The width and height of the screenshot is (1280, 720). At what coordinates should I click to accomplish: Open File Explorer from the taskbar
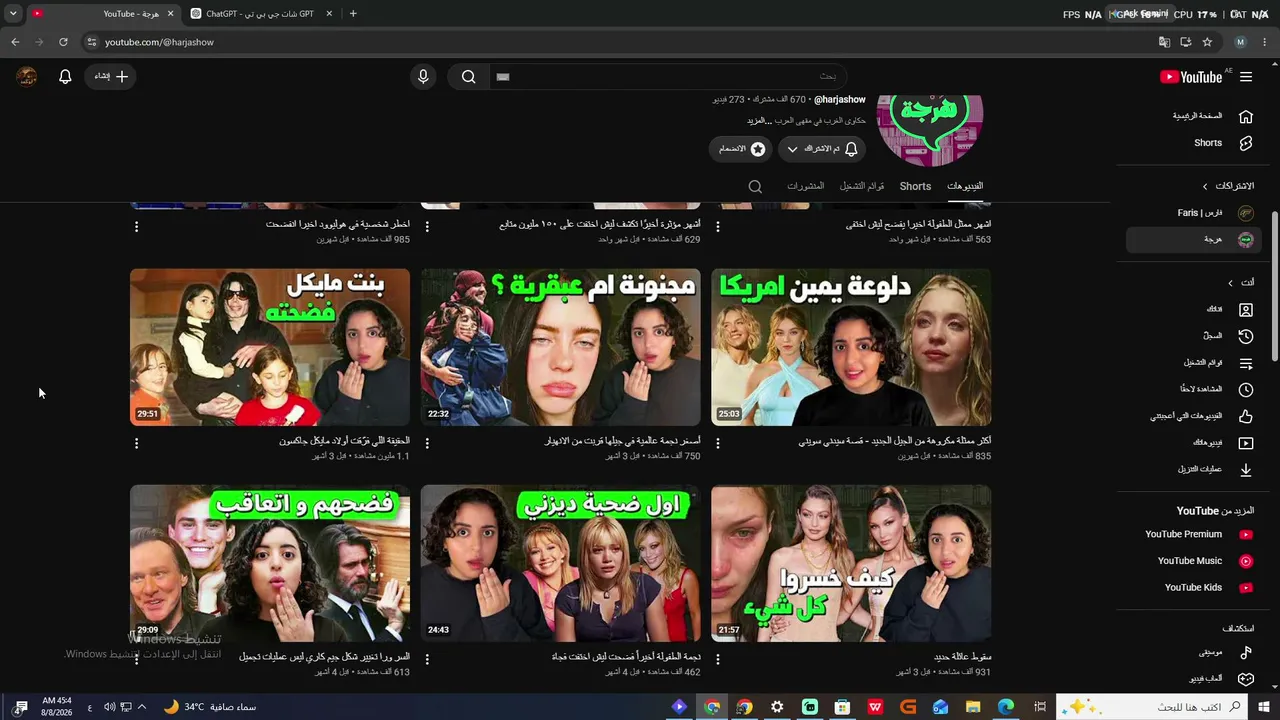pyautogui.click(x=973, y=707)
